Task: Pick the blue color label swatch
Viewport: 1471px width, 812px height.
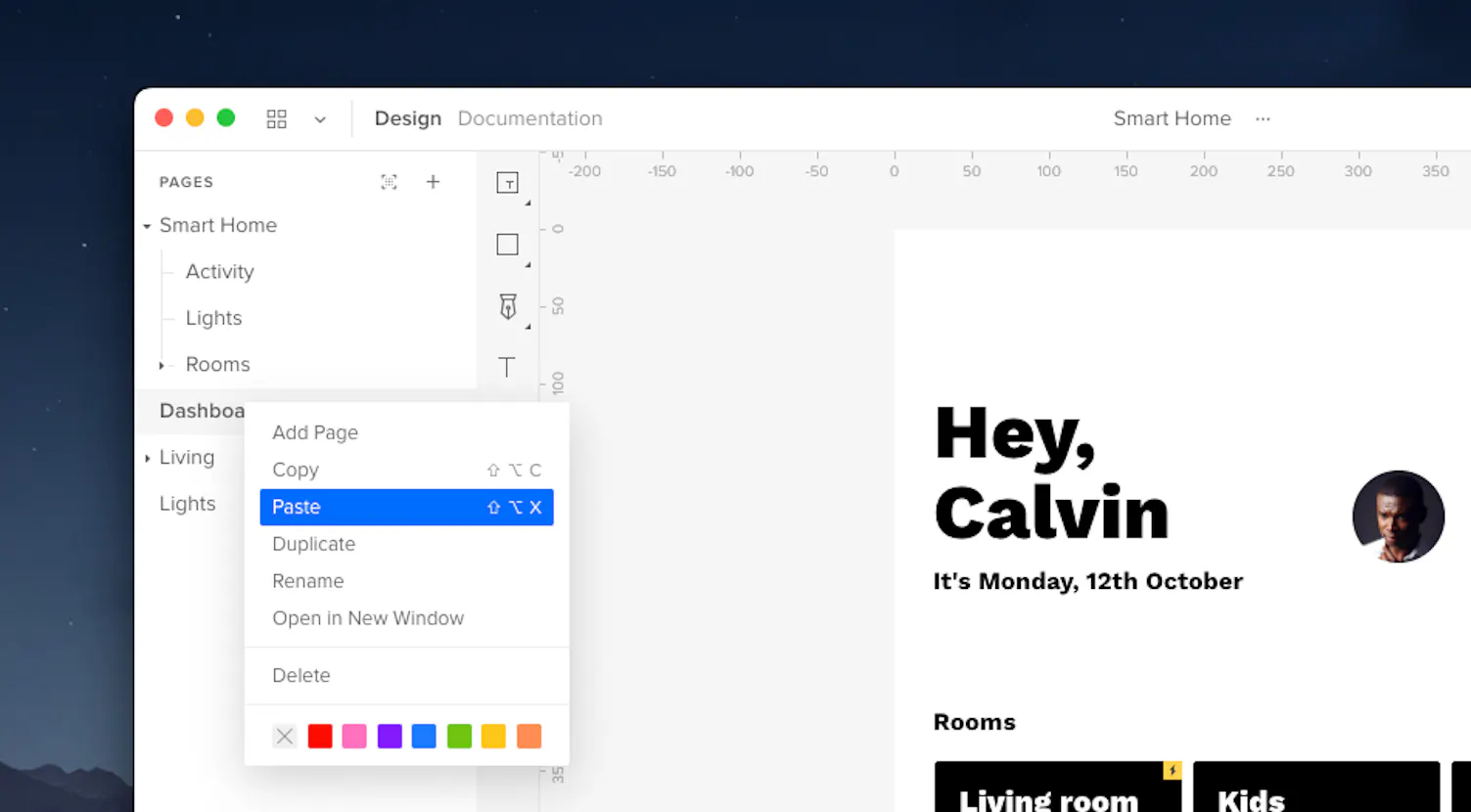Action: [x=424, y=736]
